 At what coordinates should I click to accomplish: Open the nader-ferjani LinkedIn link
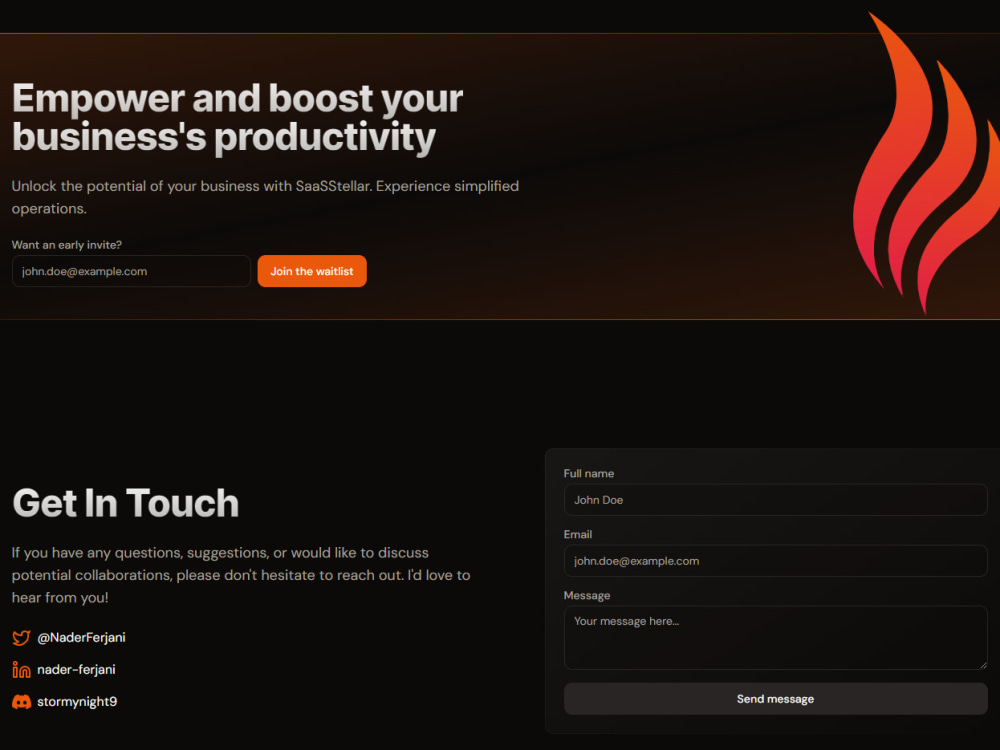[x=76, y=670]
